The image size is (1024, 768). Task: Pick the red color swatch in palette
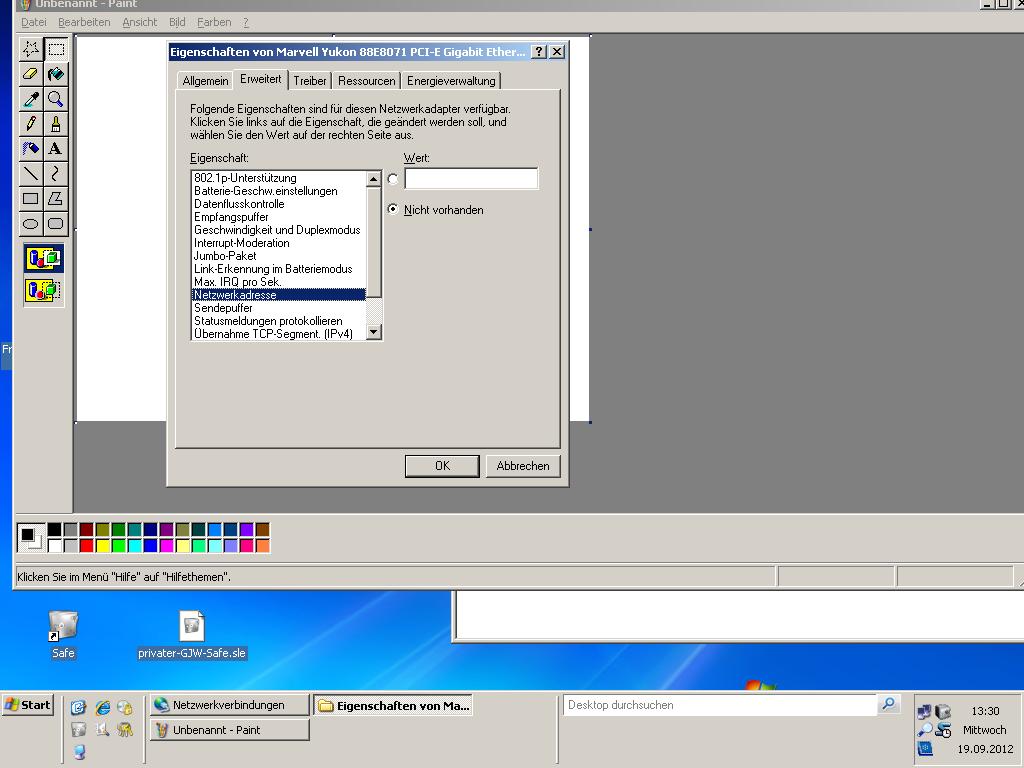(x=86, y=545)
